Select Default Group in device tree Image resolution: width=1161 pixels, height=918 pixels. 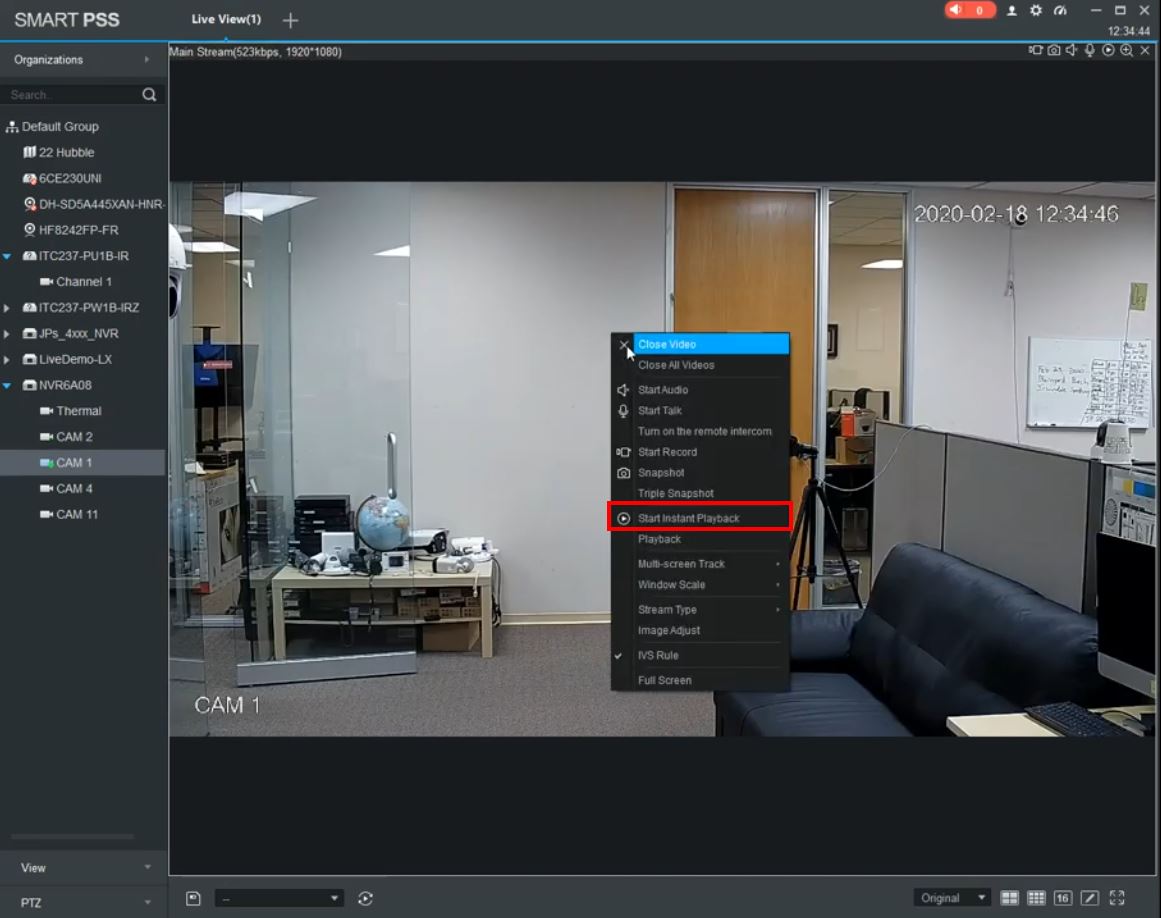tap(60, 127)
